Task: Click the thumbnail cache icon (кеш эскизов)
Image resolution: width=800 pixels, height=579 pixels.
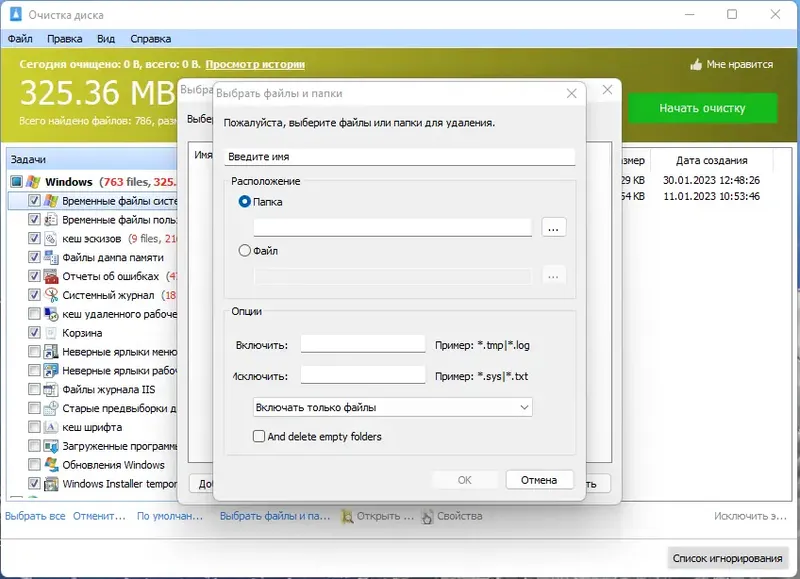Action: (x=51, y=238)
